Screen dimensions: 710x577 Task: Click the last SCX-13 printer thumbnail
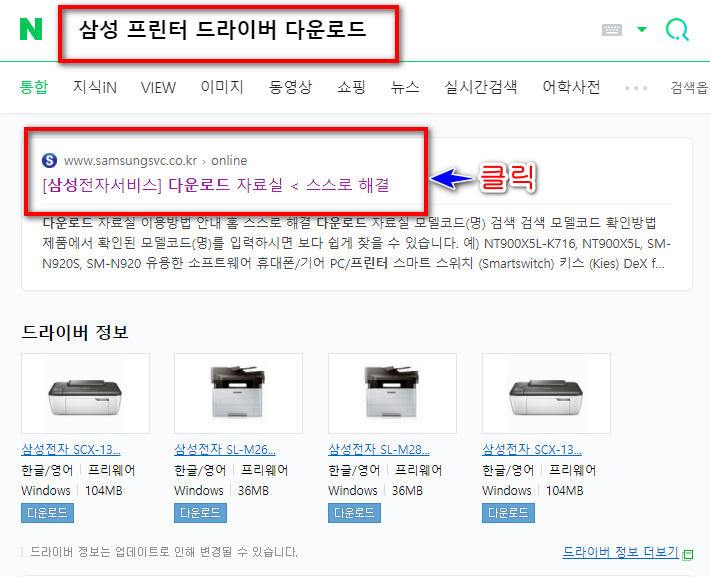pyautogui.click(x=546, y=394)
